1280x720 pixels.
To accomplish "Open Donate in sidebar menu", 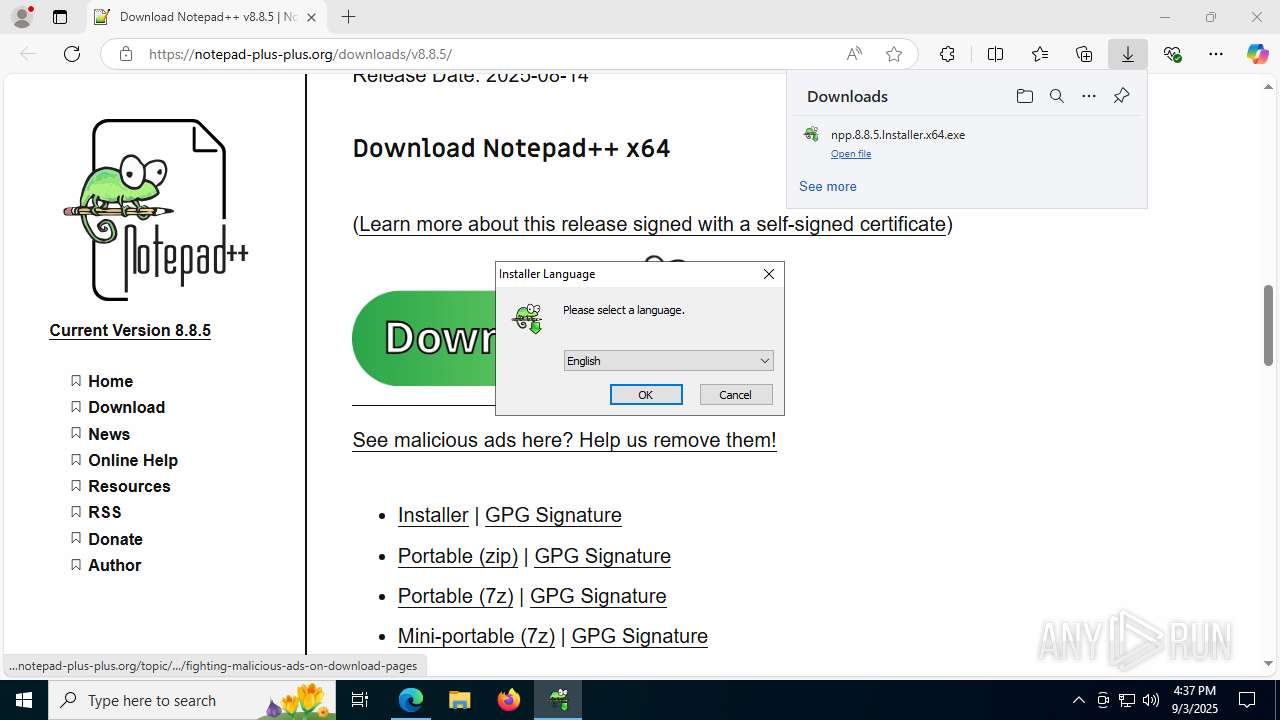I will tap(115, 539).
